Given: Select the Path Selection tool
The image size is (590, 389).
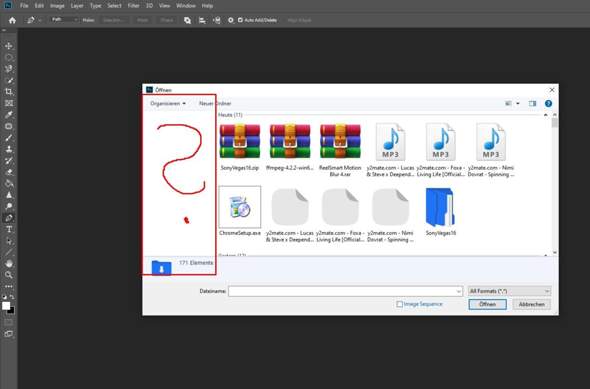Looking at the screenshot, I should [9, 241].
